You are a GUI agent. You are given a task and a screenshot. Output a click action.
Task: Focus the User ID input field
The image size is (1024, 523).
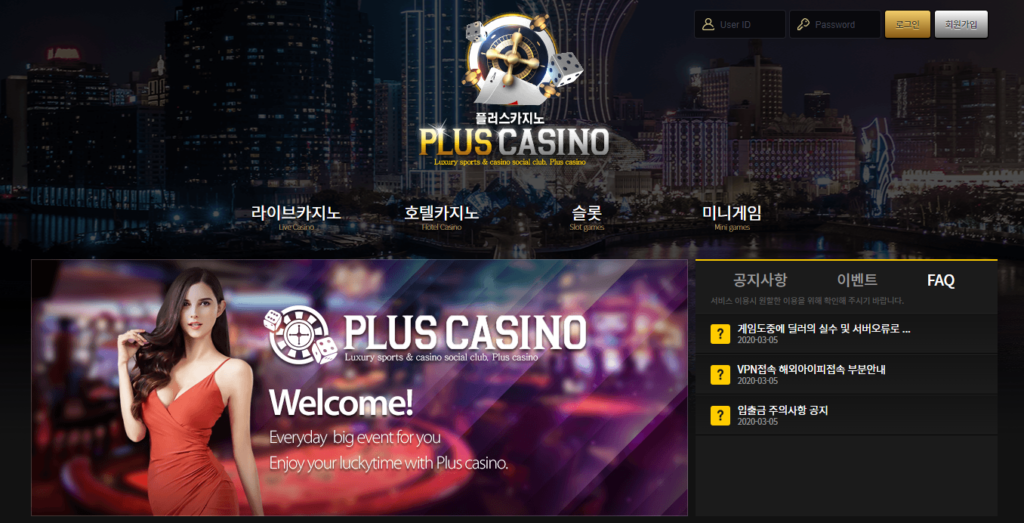tap(740, 24)
